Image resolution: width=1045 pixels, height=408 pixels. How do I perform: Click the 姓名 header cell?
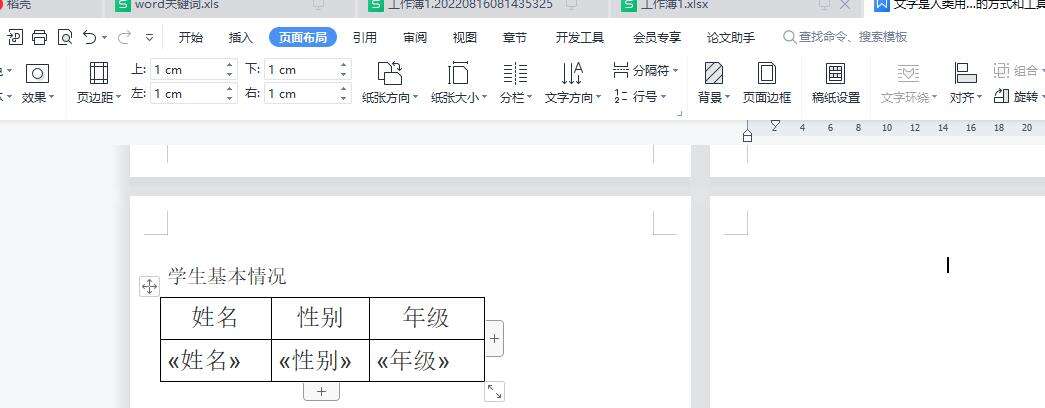[215, 318]
